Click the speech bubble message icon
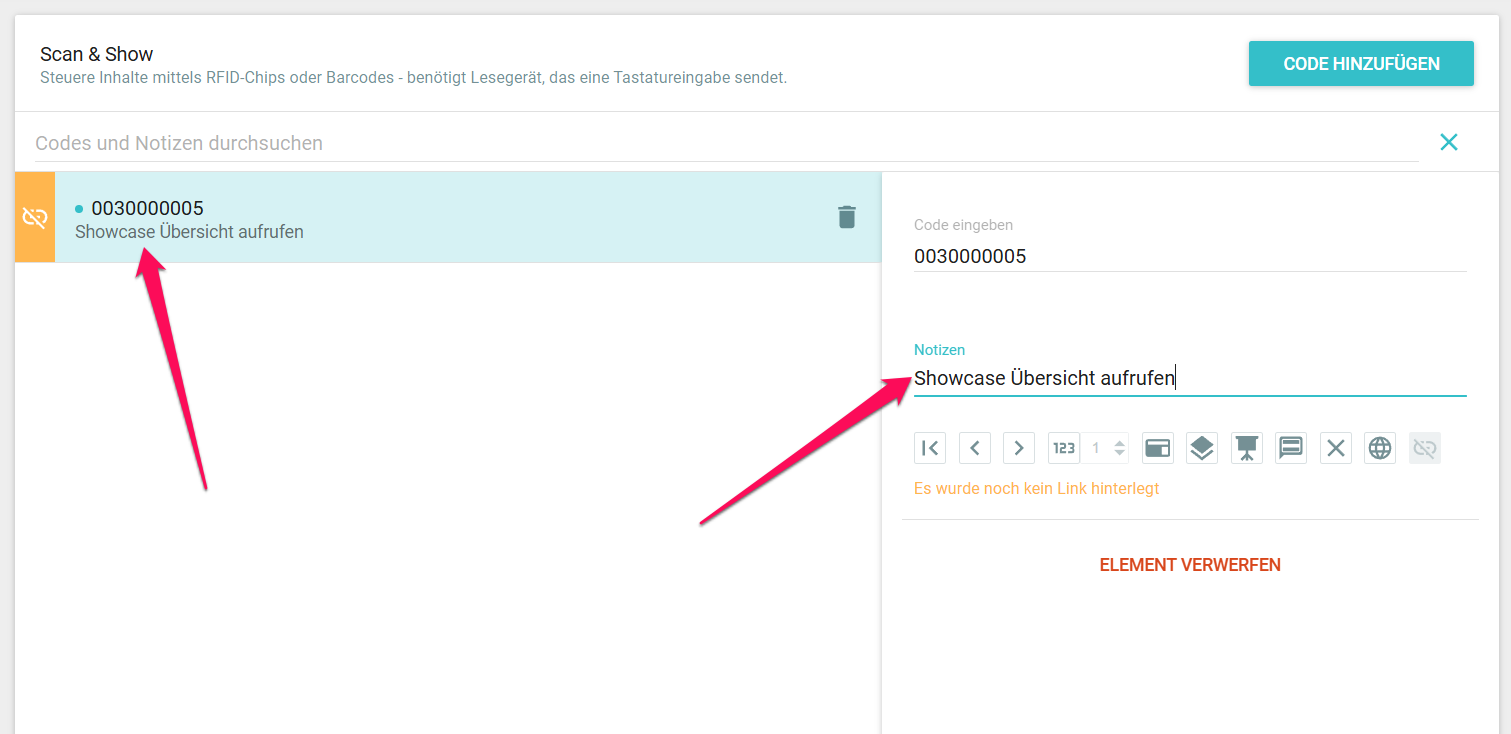Image resolution: width=1511 pixels, height=734 pixels. click(x=1291, y=448)
